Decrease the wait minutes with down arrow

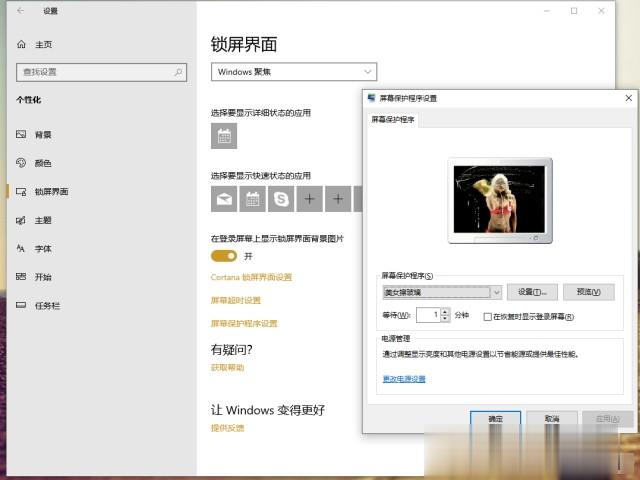coord(445,319)
